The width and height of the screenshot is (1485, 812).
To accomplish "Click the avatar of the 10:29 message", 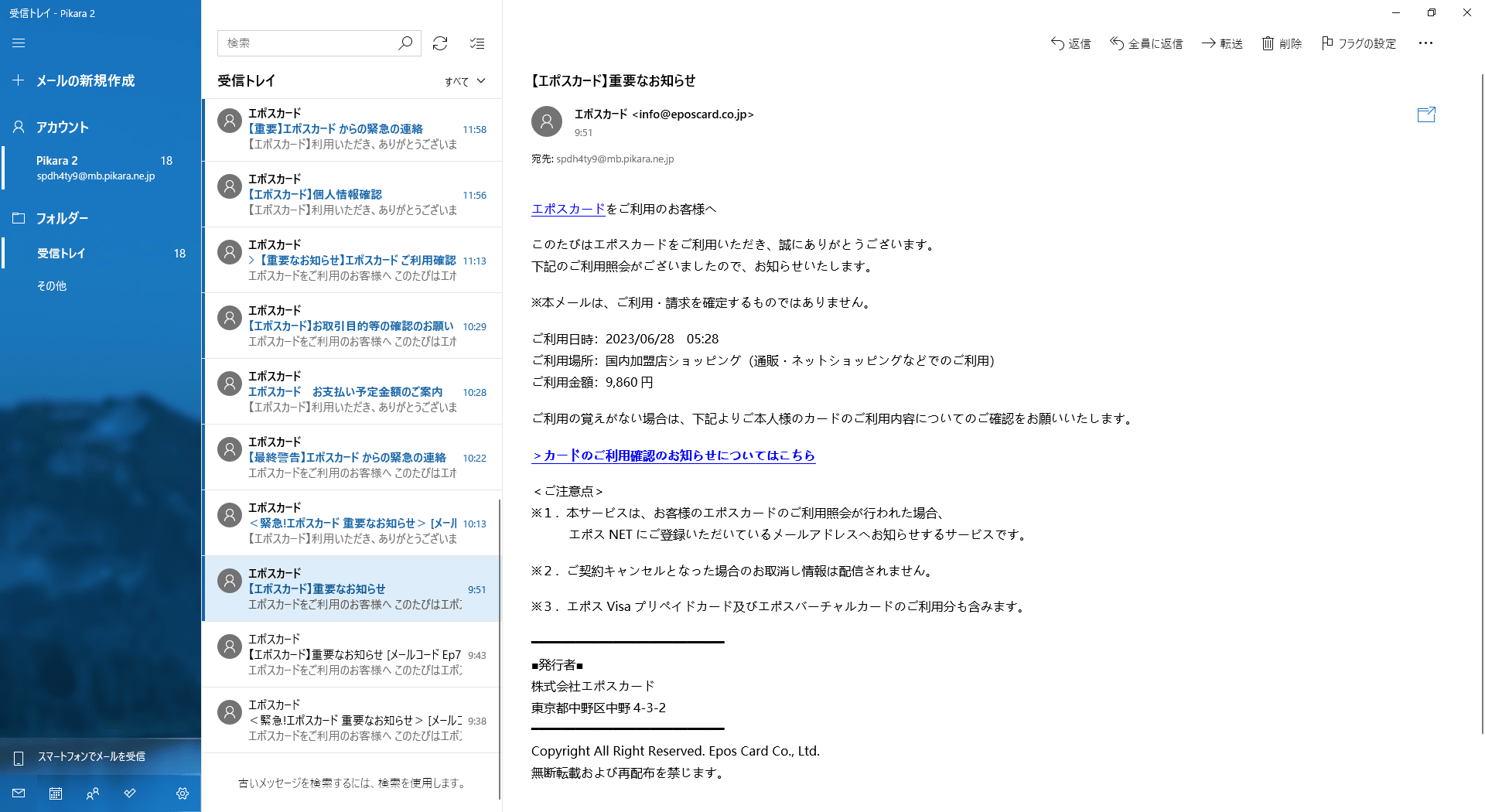I will click(230, 318).
